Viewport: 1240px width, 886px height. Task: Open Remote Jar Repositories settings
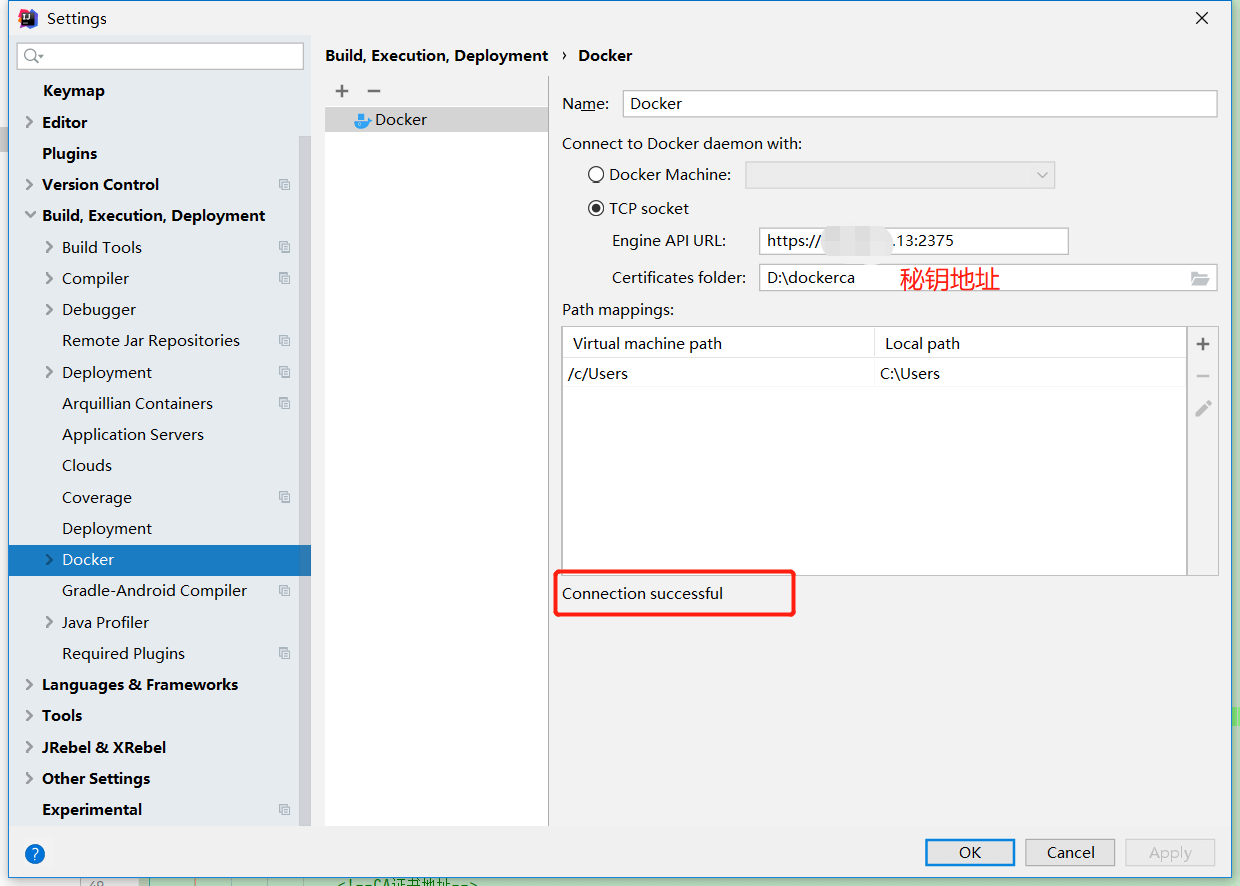point(151,341)
